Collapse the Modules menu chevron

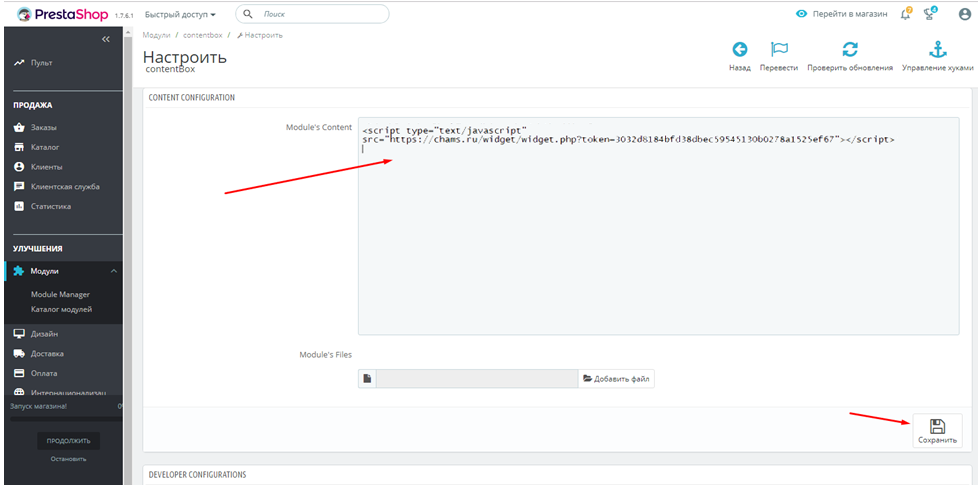click(114, 271)
